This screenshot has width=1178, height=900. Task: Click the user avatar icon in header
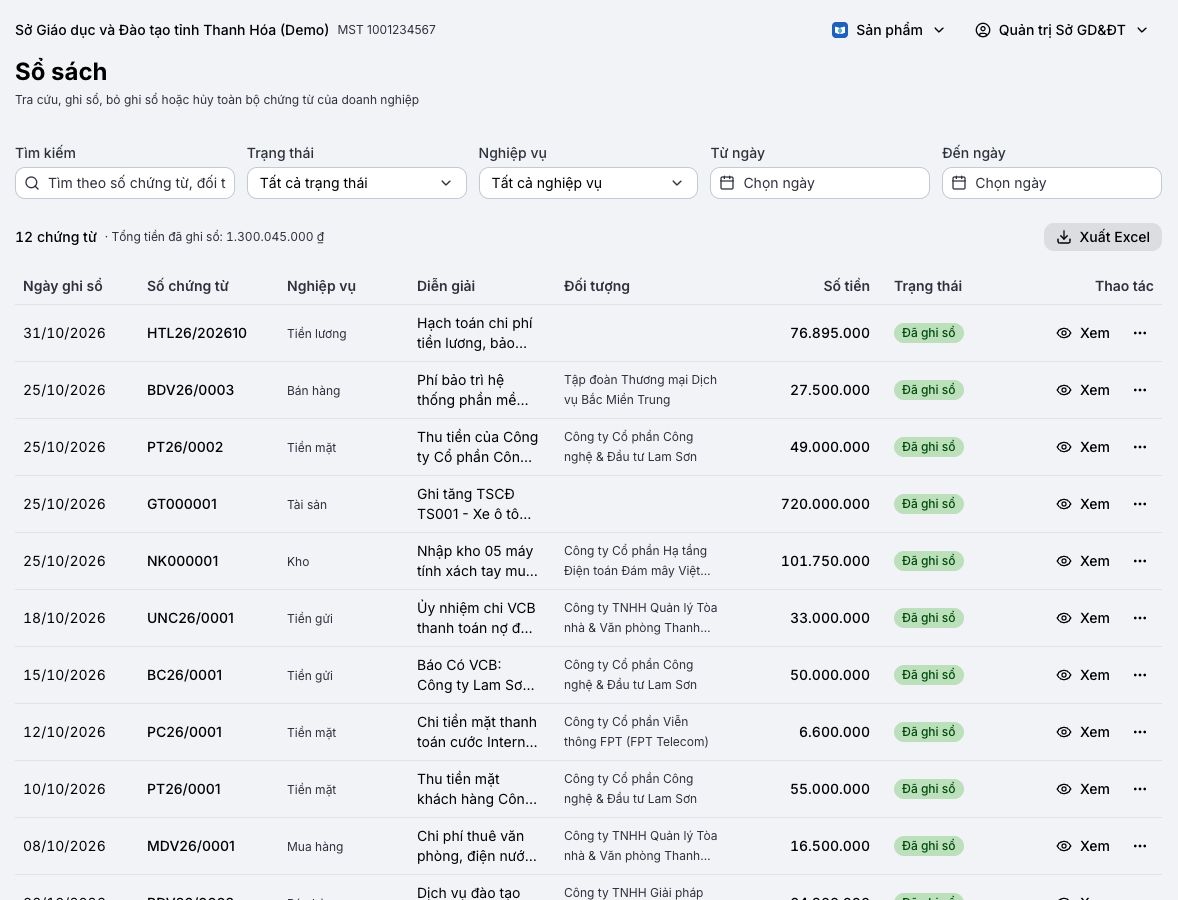[983, 30]
